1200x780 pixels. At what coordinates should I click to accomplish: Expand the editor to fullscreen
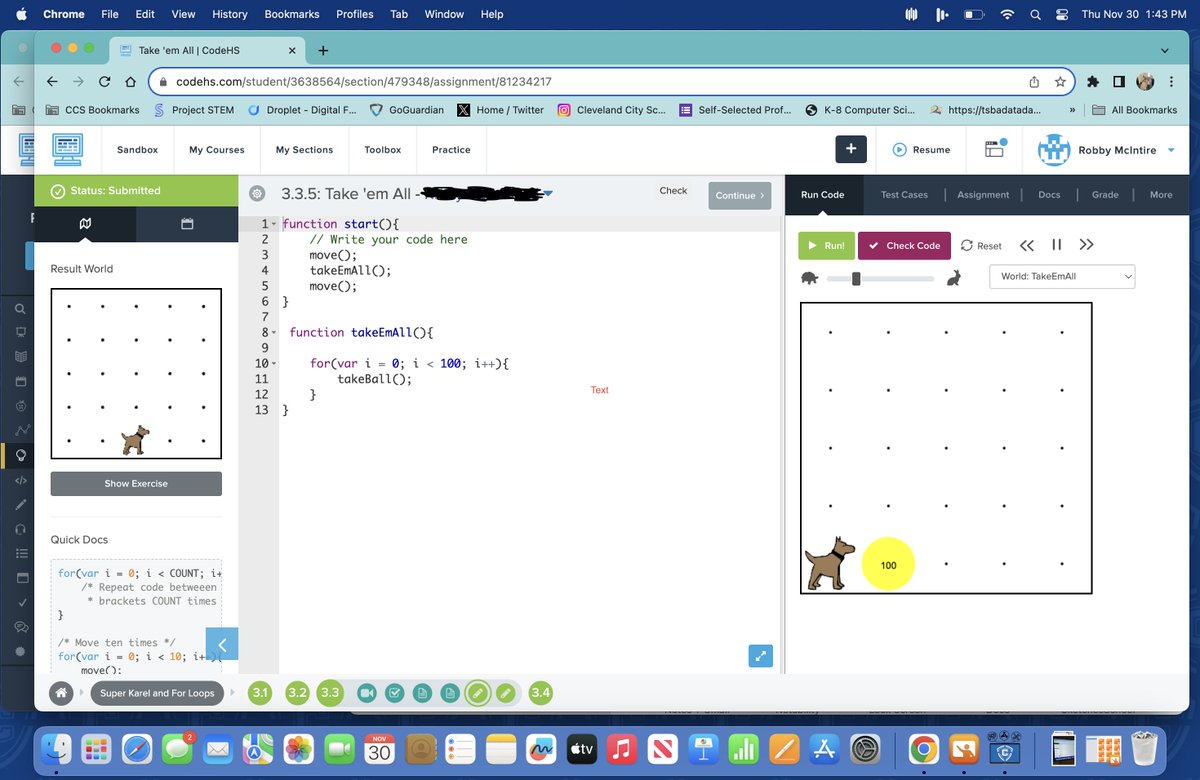tap(761, 656)
